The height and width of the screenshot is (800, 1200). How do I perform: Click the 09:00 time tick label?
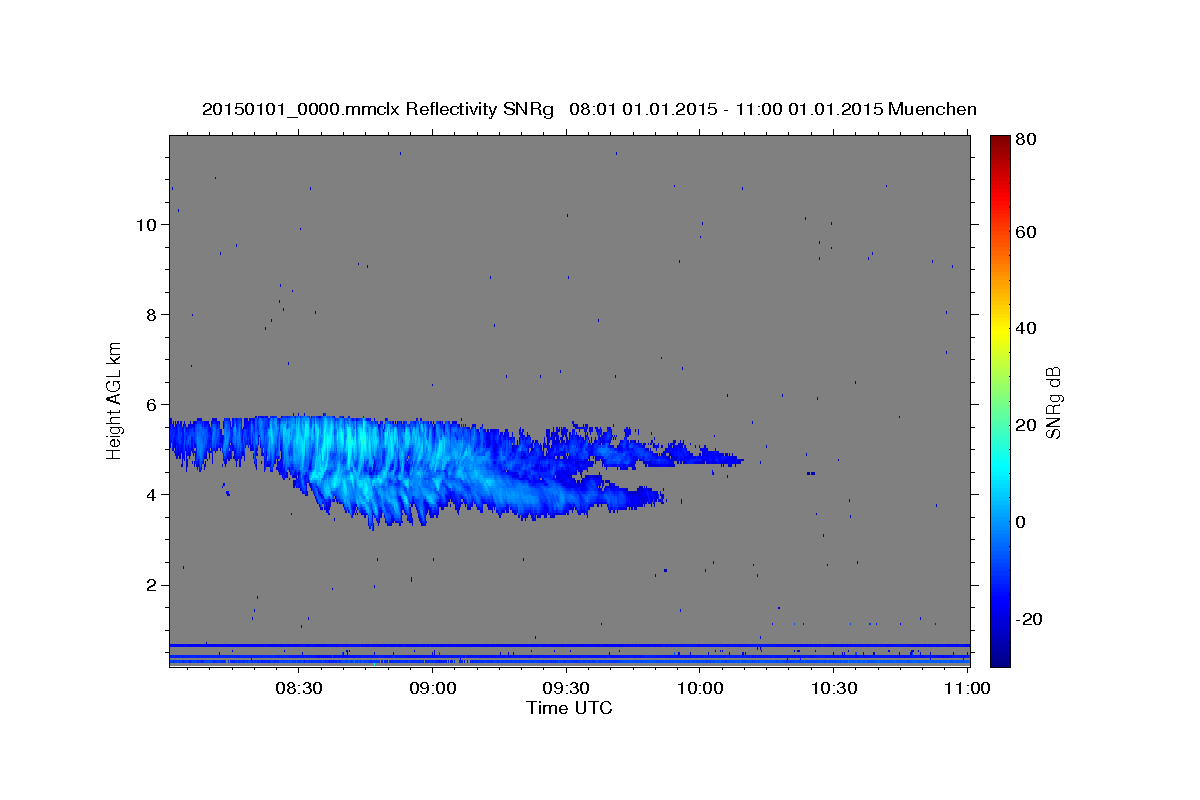pyautogui.click(x=432, y=688)
